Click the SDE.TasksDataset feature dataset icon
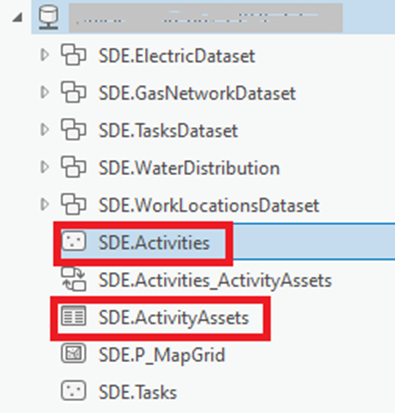This screenshot has height=413, width=395. pyautogui.click(x=74, y=129)
